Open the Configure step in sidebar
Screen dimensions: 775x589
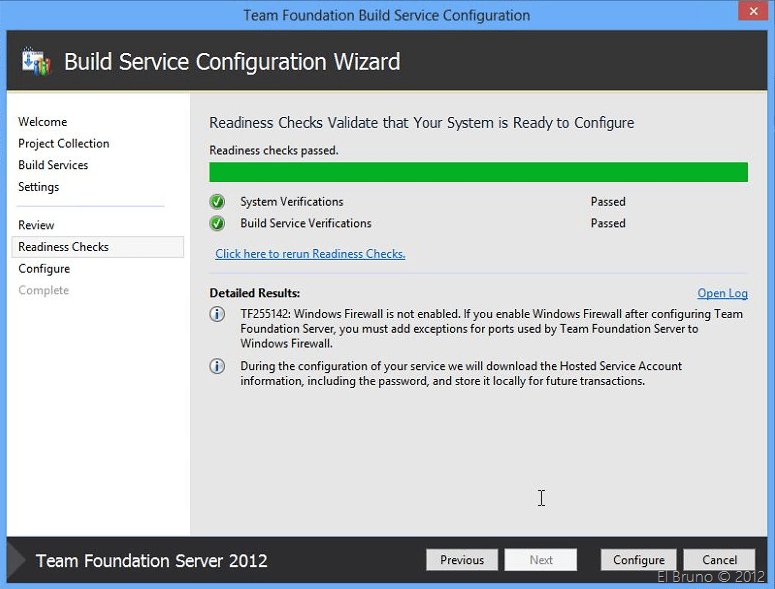click(44, 269)
